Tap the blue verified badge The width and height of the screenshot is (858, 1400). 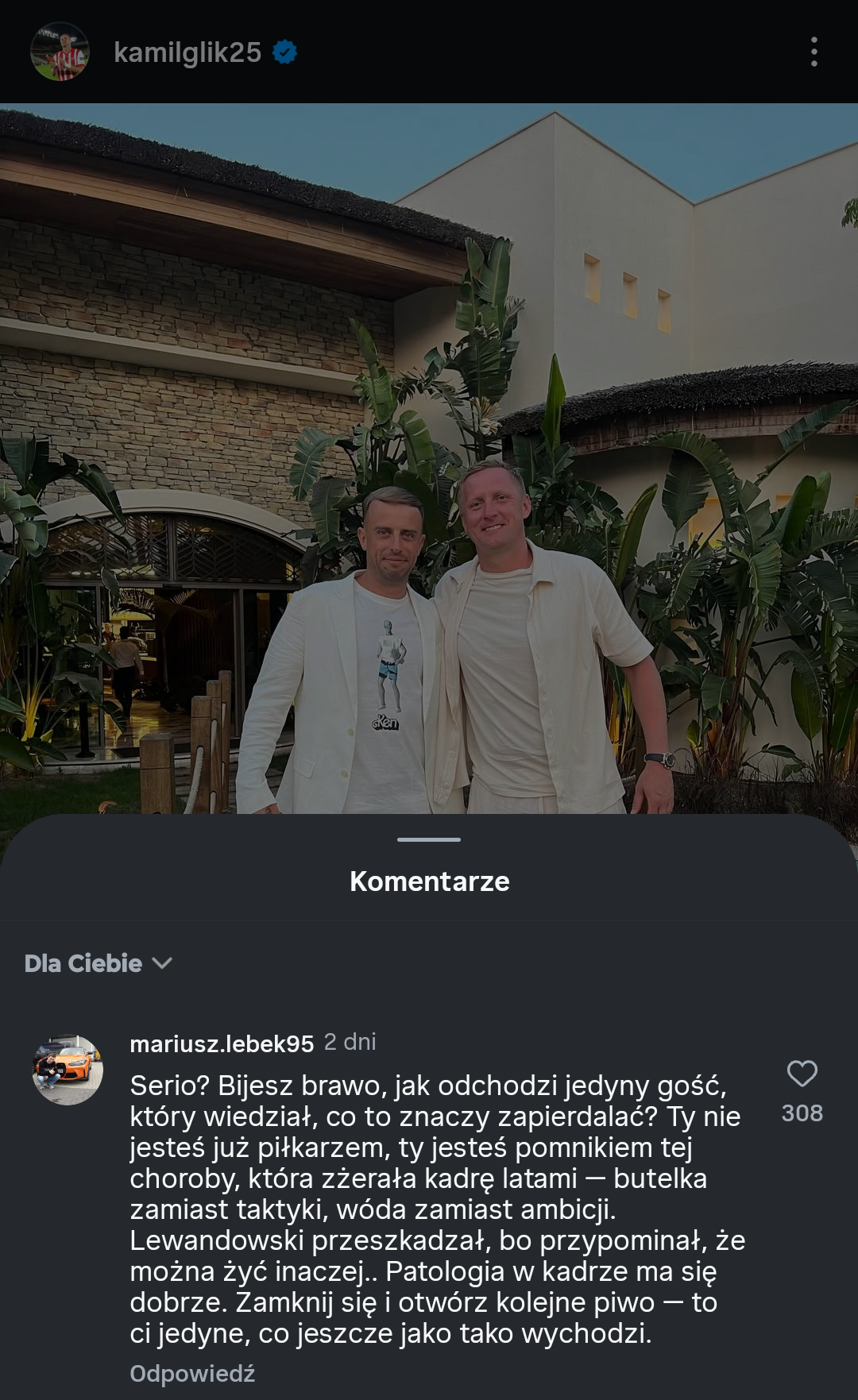click(x=284, y=52)
